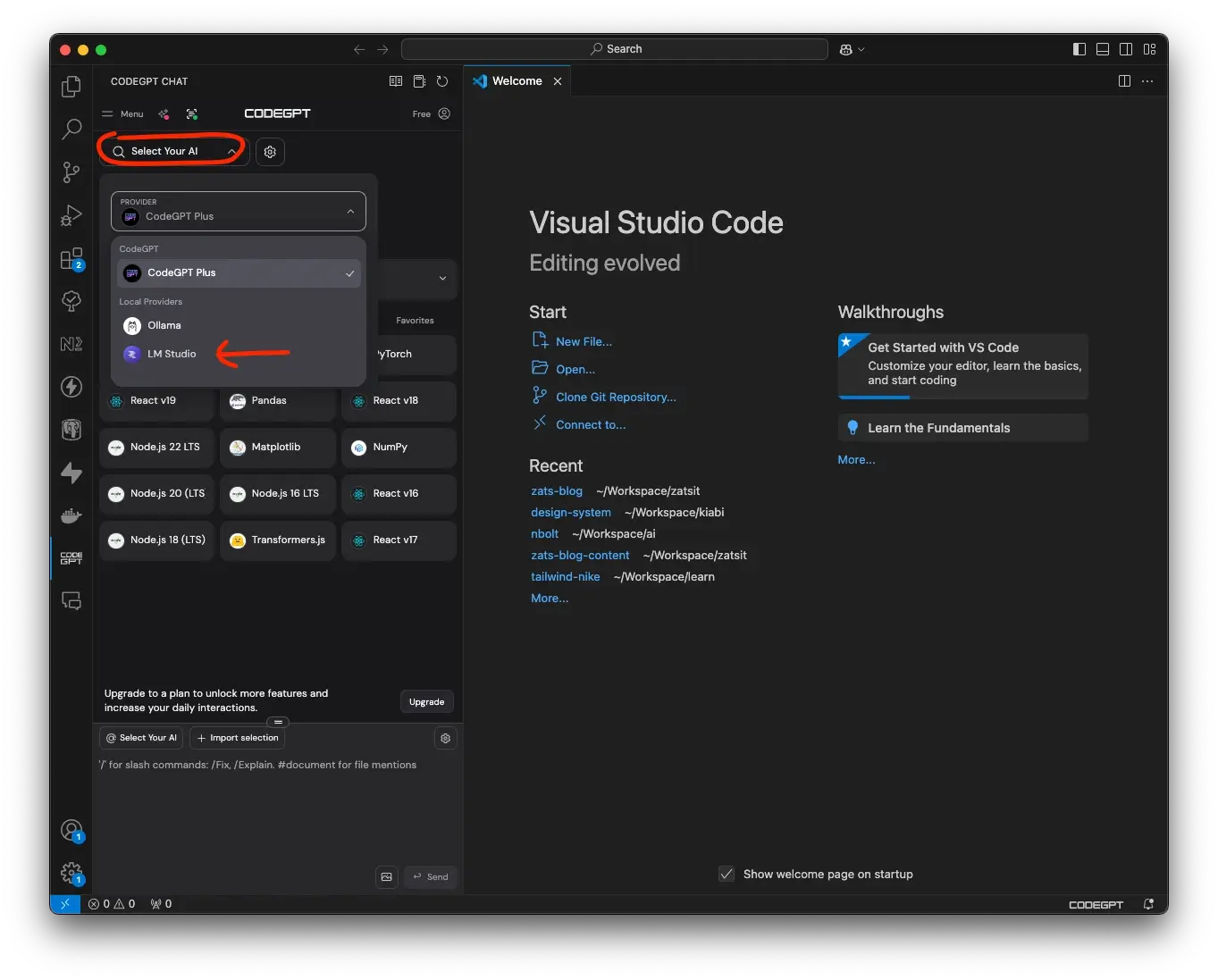Viewport: 1218px width, 980px height.
Task: Click the image attach icon beside Send
Action: point(387,876)
